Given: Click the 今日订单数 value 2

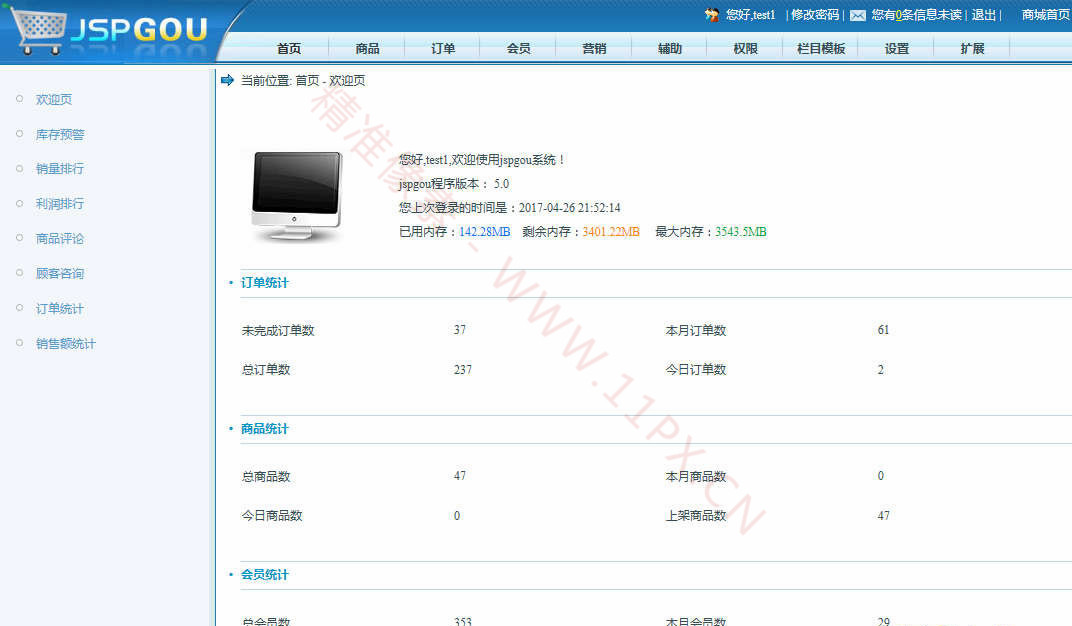Looking at the screenshot, I should (x=881, y=370).
